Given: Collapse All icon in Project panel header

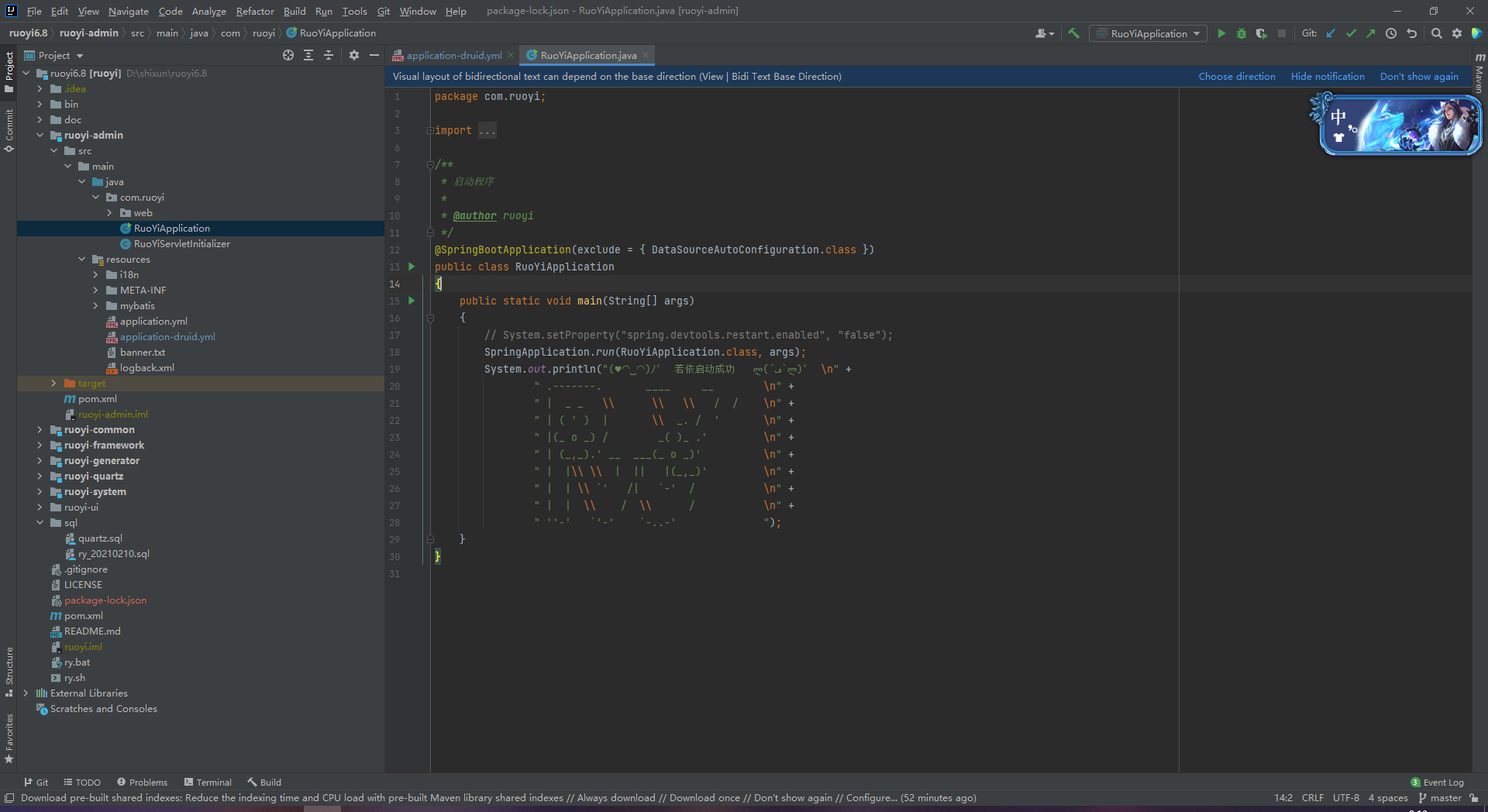Looking at the screenshot, I should [329, 55].
